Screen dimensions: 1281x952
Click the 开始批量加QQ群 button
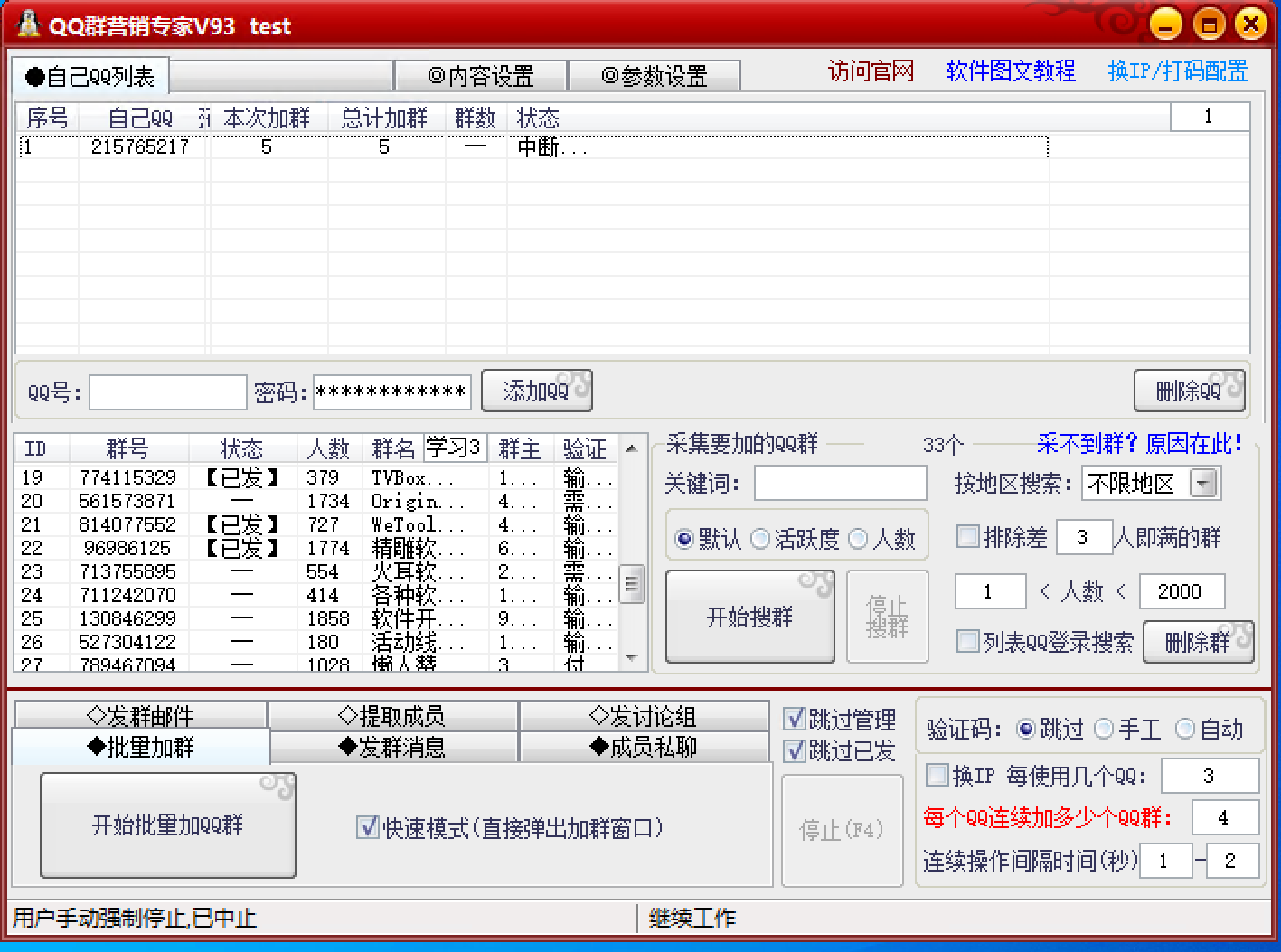coord(168,825)
